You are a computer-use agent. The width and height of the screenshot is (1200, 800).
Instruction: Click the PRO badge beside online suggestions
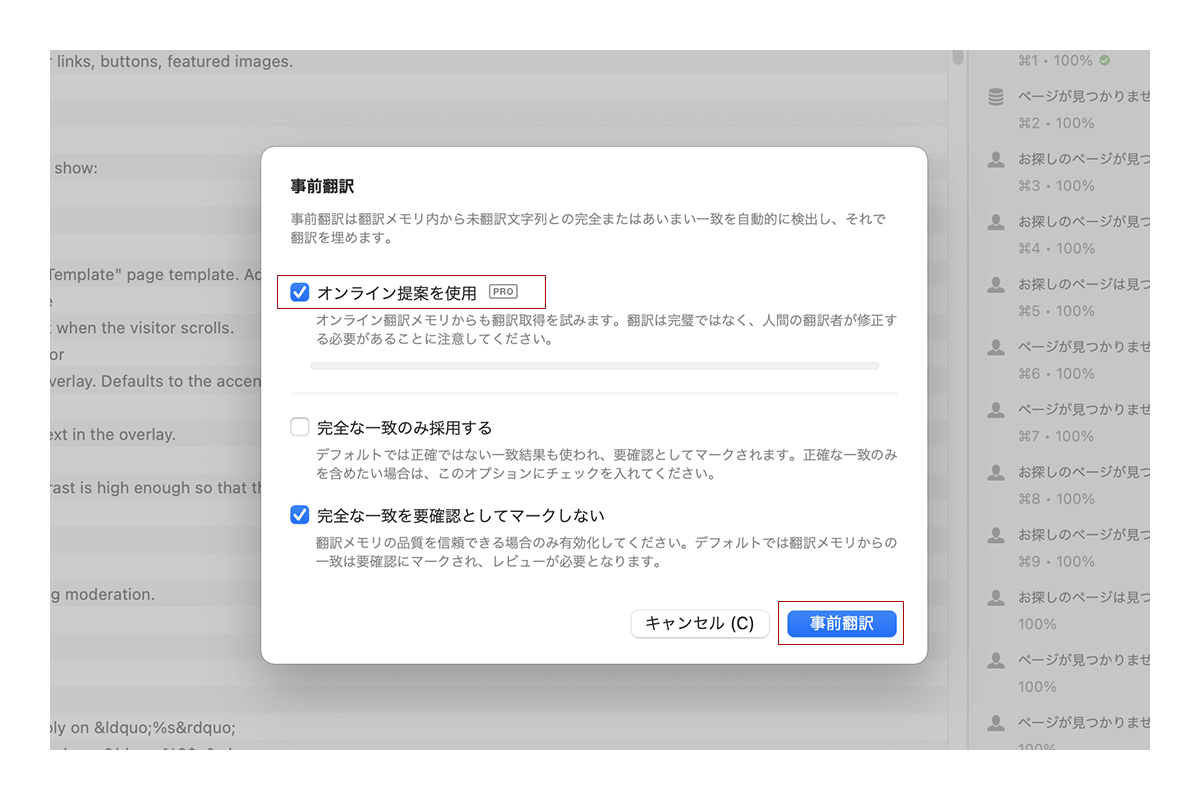click(x=503, y=292)
